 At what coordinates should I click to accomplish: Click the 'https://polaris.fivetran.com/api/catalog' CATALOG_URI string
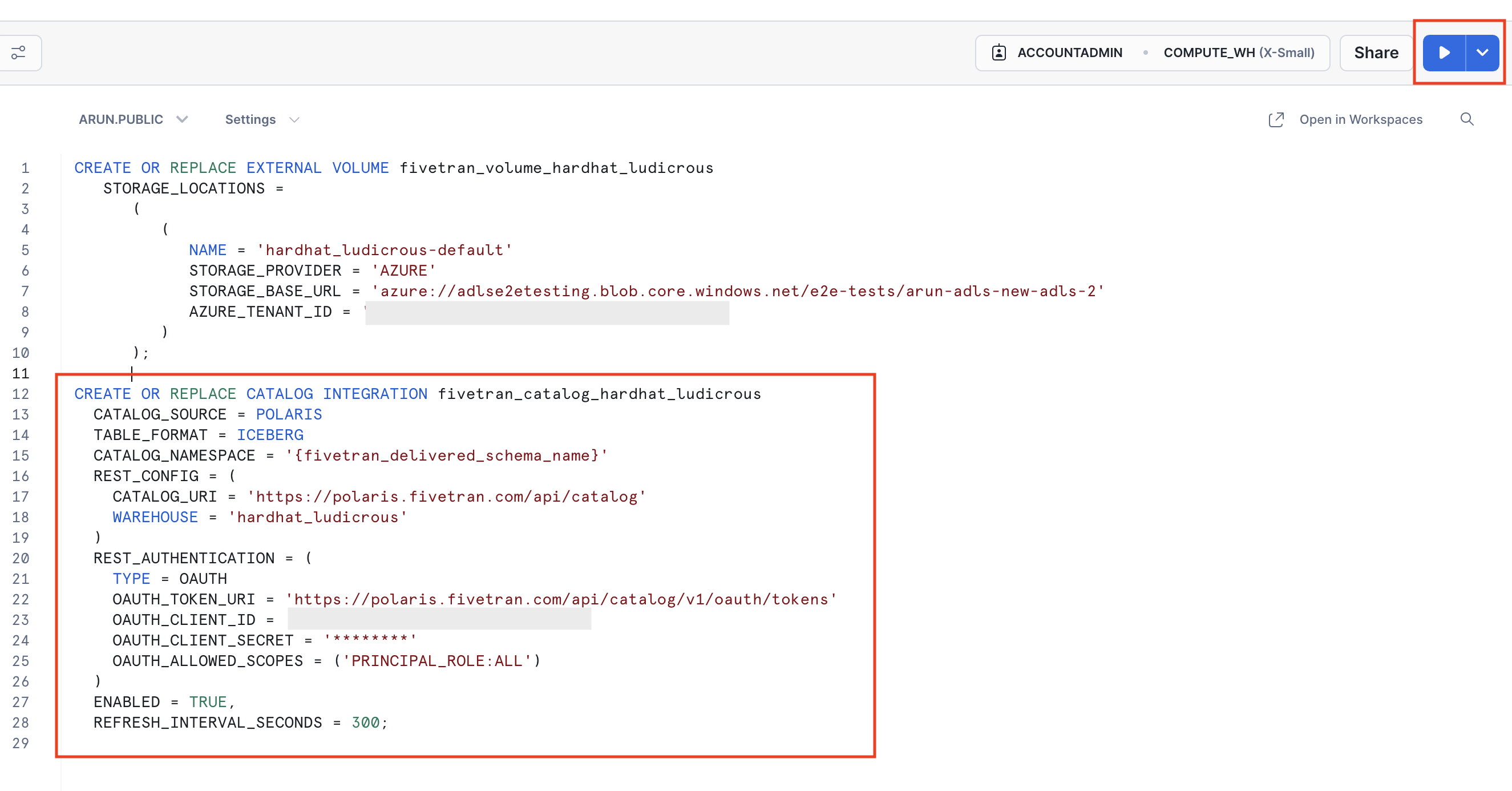pyautogui.click(x=446, y=497)
